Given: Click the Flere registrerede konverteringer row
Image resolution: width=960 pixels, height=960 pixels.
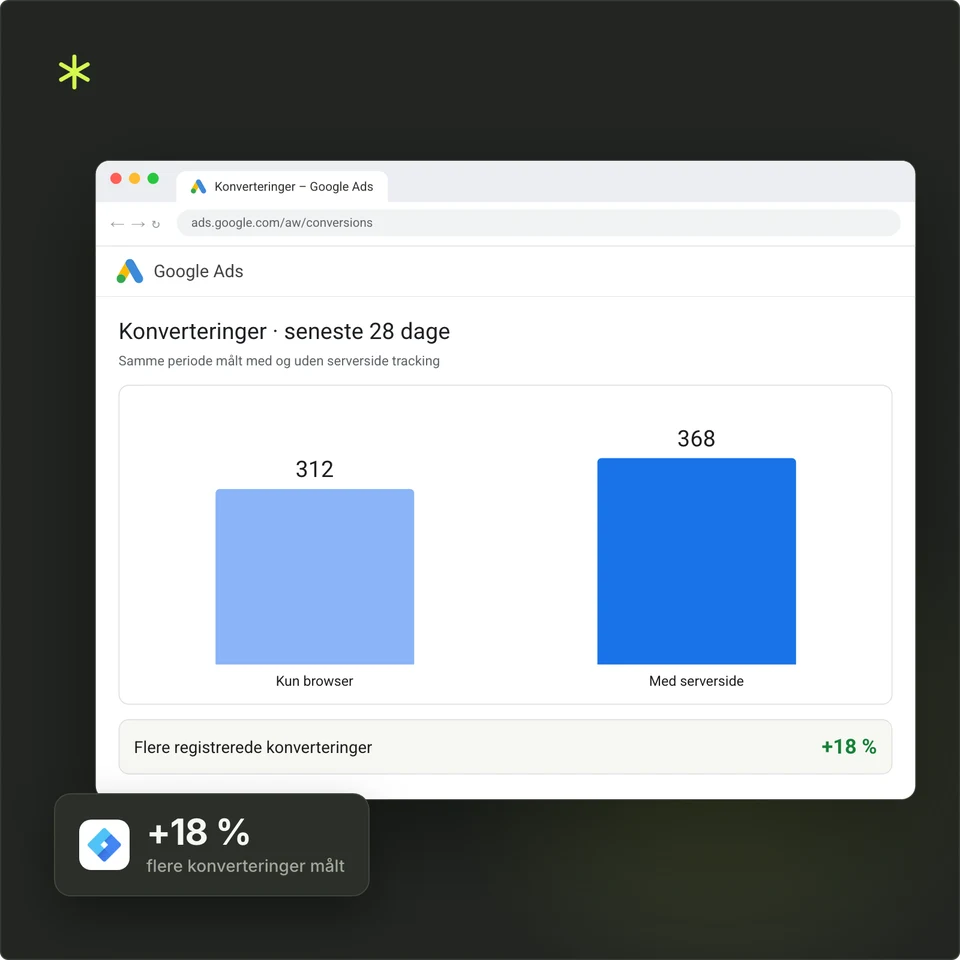Looking at the screenshot, I should point(505,747).
